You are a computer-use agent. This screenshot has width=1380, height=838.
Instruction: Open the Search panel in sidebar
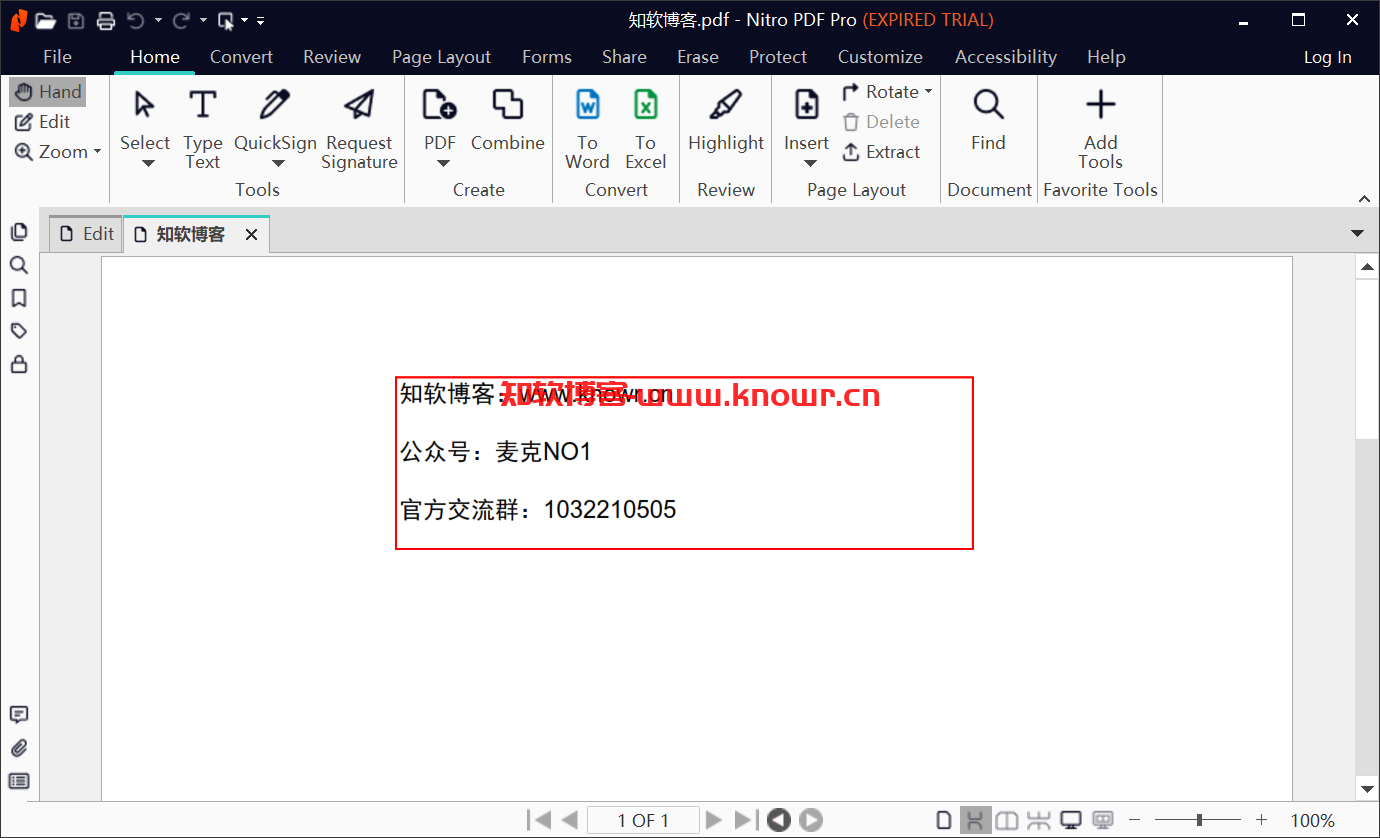(x=18, y=265)
